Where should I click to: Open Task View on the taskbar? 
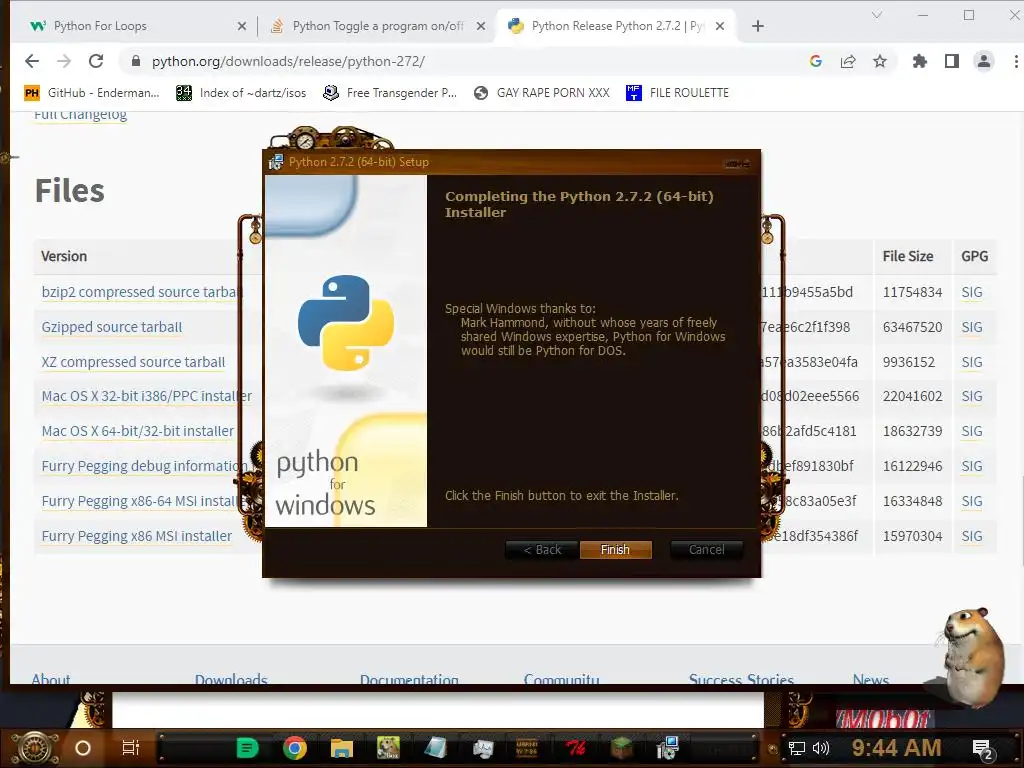131,748
